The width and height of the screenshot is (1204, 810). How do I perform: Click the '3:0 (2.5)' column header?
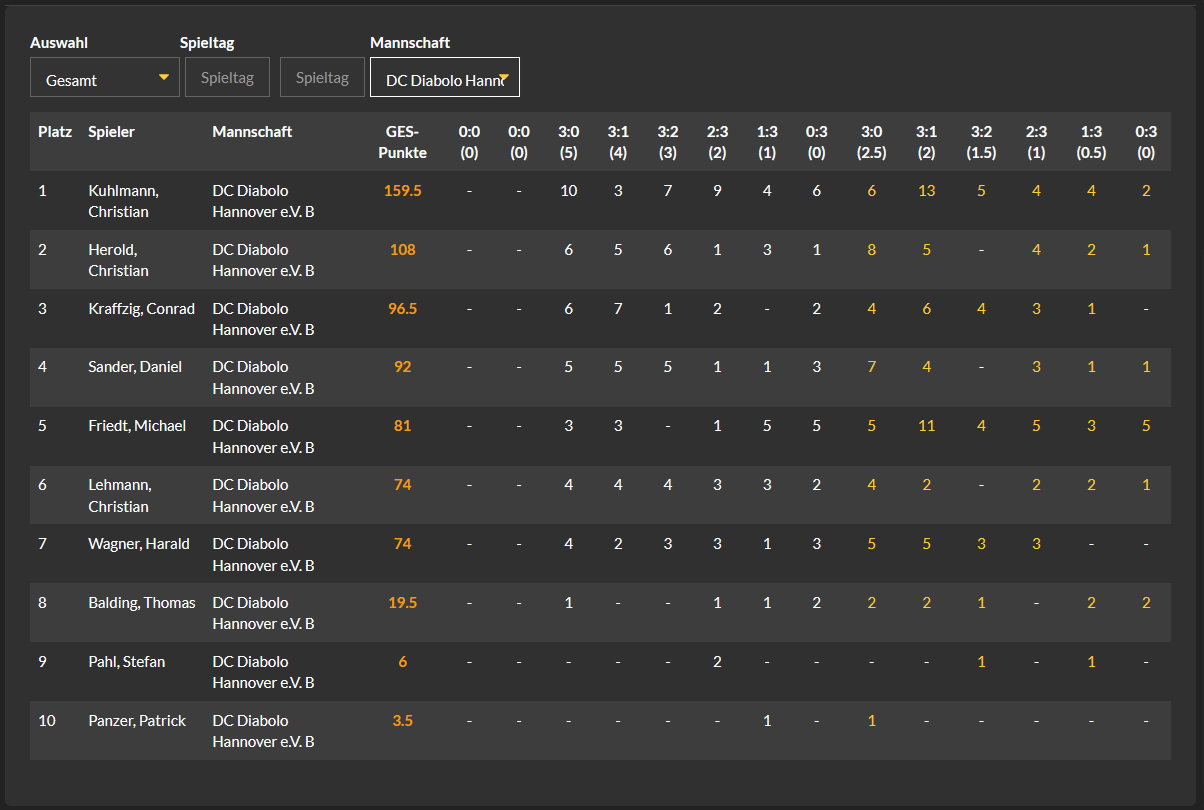(x=872, y=142)
